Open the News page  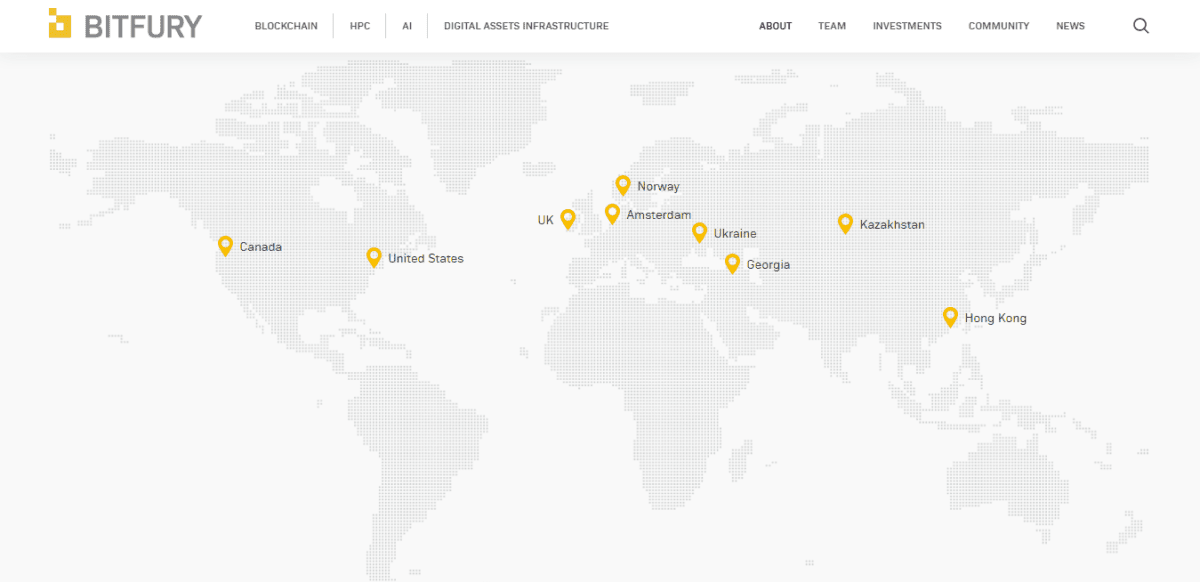tap(1070, 26)
